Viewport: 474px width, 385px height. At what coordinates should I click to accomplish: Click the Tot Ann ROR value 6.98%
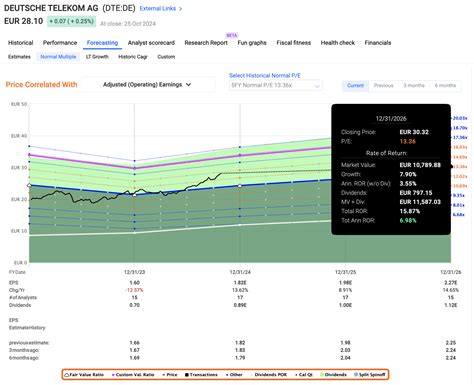click(x=408, y=220)
